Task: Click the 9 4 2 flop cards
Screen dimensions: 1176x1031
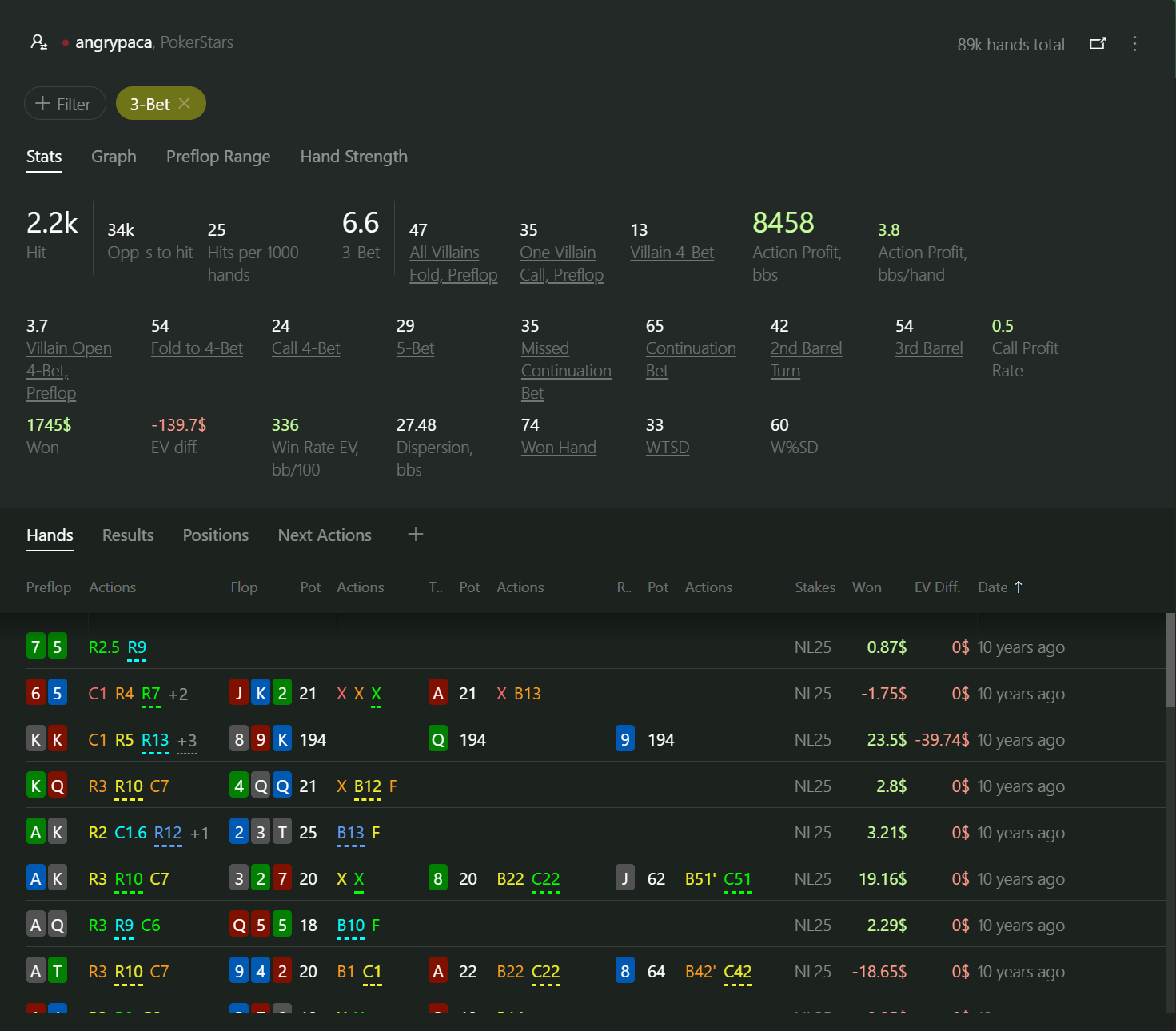Action: [261, 971]
